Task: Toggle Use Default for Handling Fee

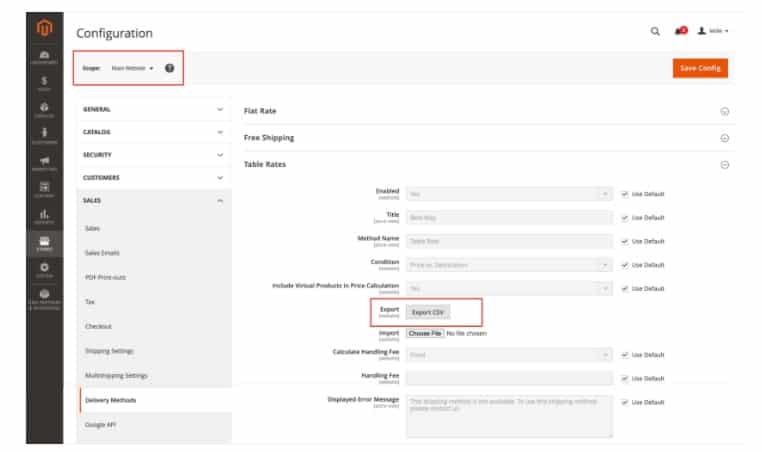Action: 625,379
